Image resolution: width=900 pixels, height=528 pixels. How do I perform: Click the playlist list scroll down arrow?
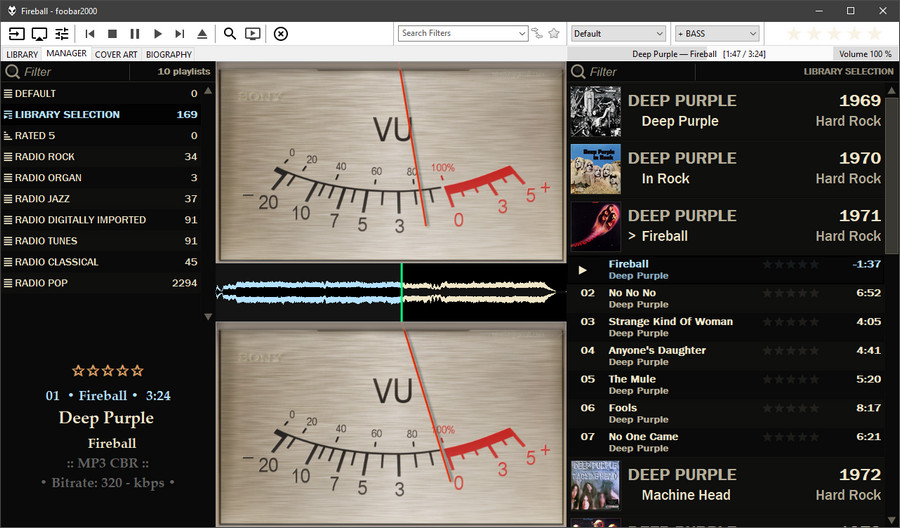pos(208,316)
